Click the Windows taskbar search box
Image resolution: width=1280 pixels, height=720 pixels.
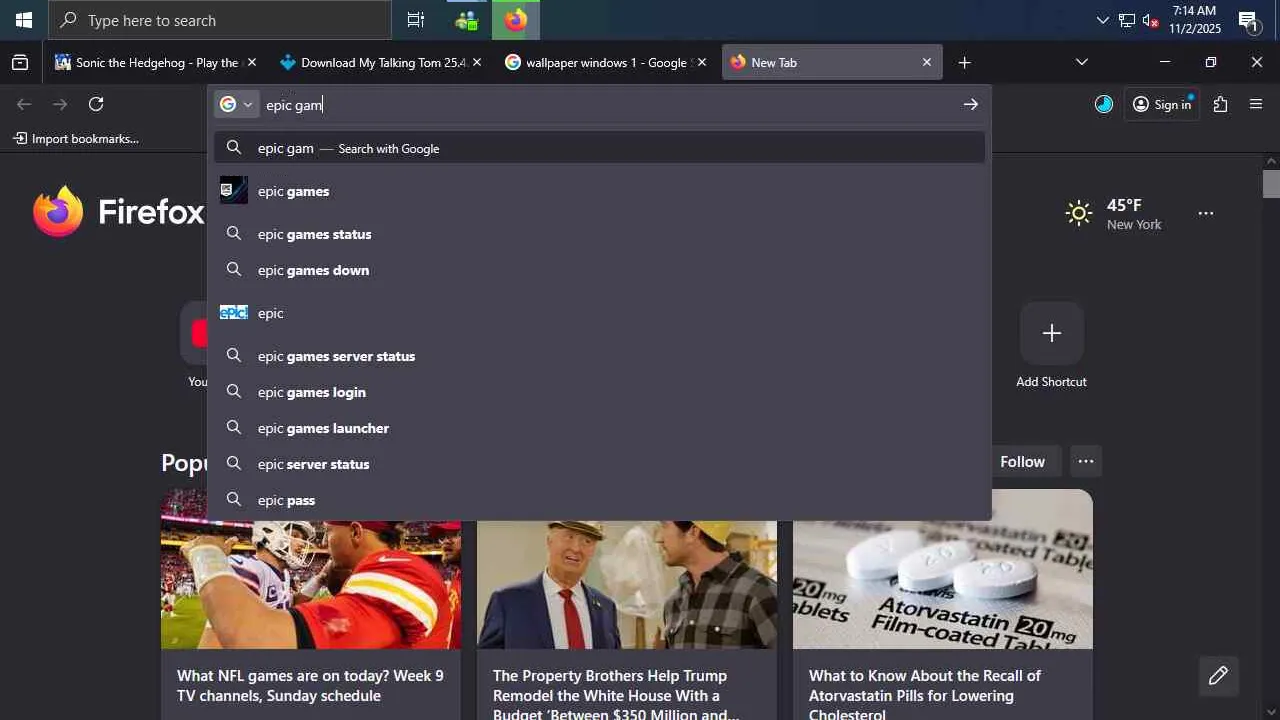(220, 20)
